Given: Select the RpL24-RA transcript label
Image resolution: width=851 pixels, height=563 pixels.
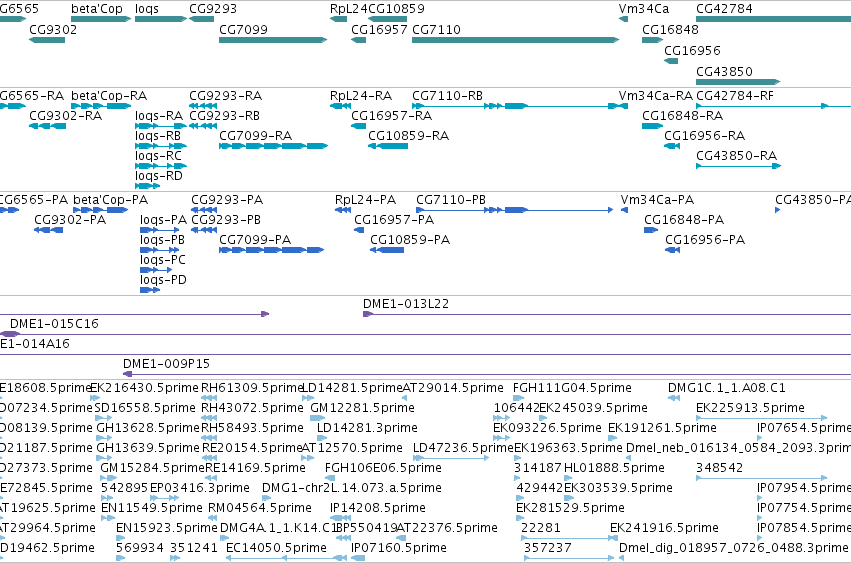Looking at the screenshot, I should 360,96.
